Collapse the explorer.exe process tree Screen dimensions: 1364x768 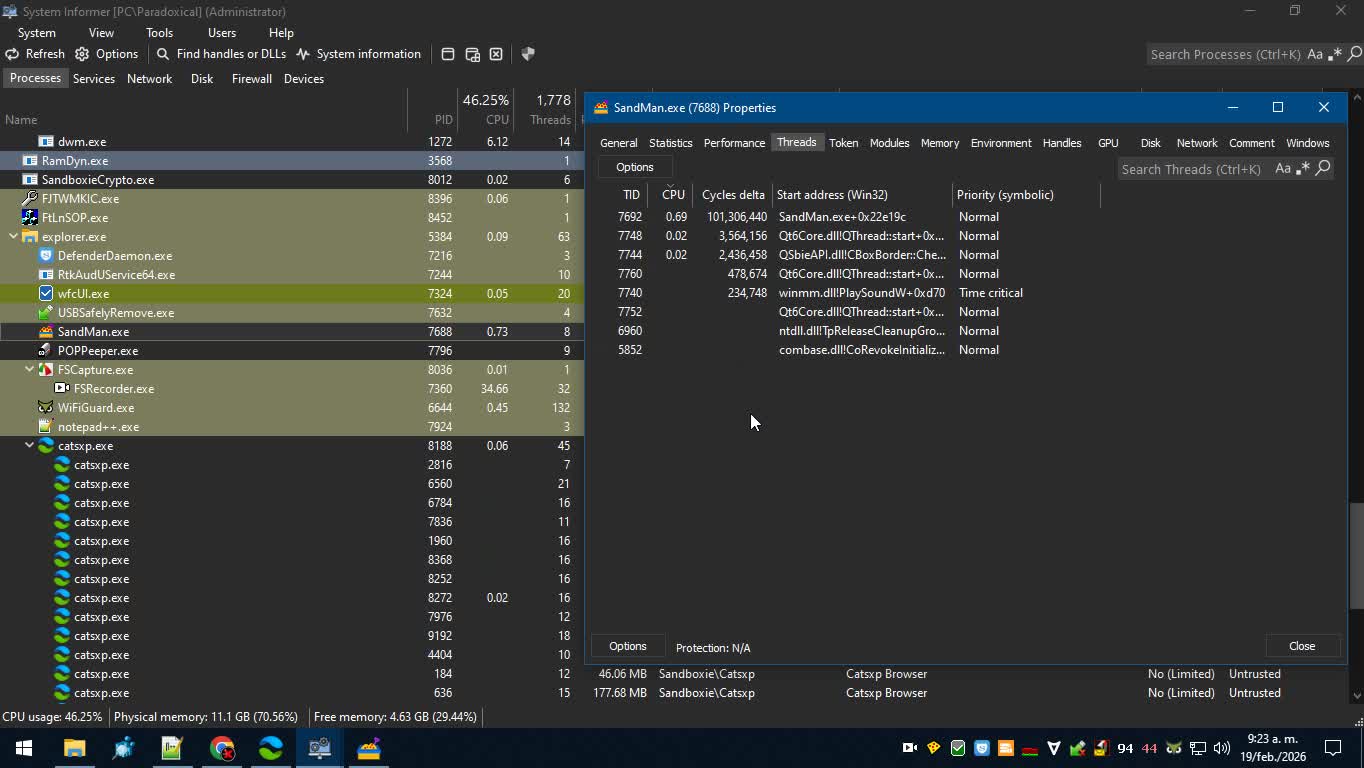coord(13,237)
